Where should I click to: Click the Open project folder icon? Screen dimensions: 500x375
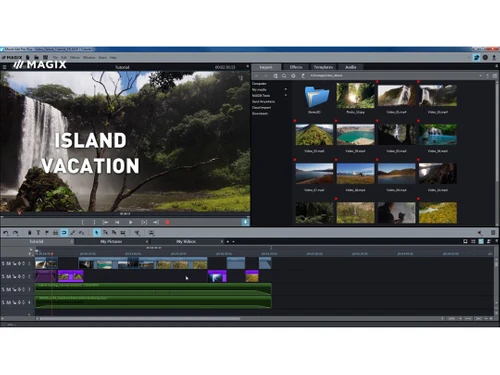click(x=37, y=57)
